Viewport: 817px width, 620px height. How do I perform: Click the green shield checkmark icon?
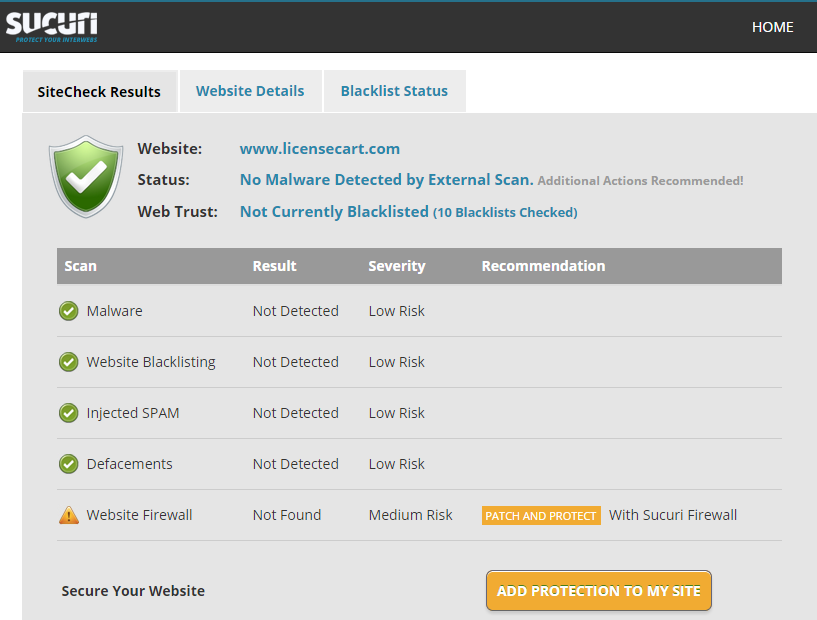[x=86, y=176]
